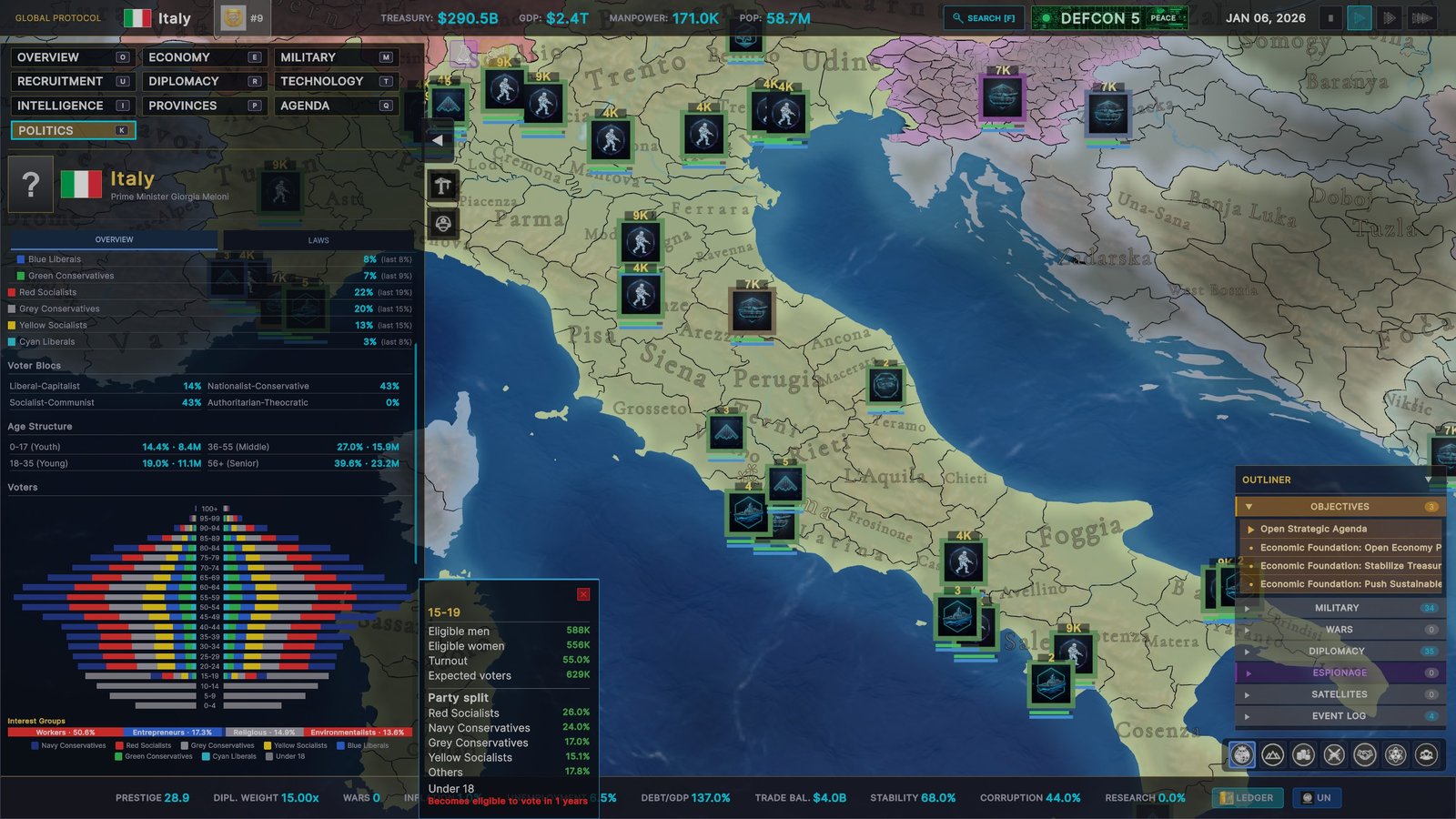Open the Economy menu
Viewport: 1456px width, 819px height.
coord(204,57)
